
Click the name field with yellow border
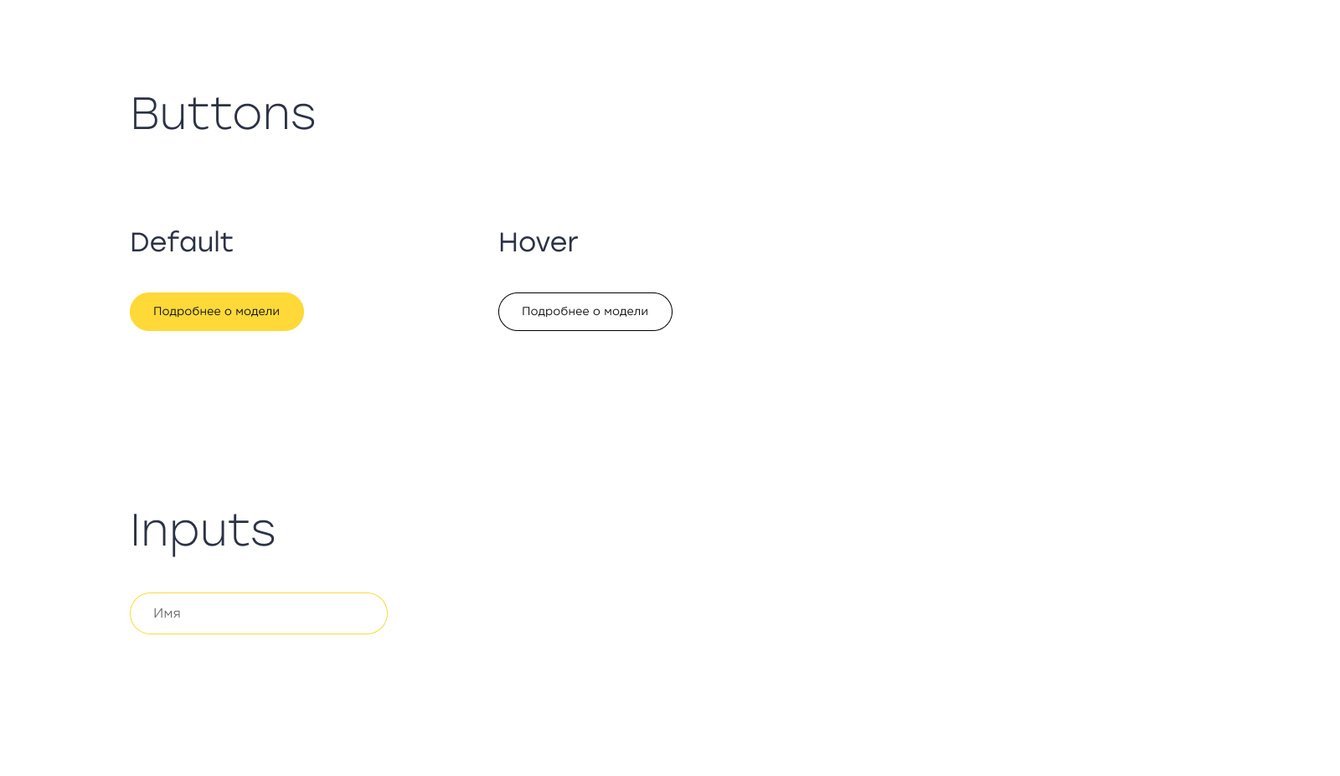click(x=258, y=613)
